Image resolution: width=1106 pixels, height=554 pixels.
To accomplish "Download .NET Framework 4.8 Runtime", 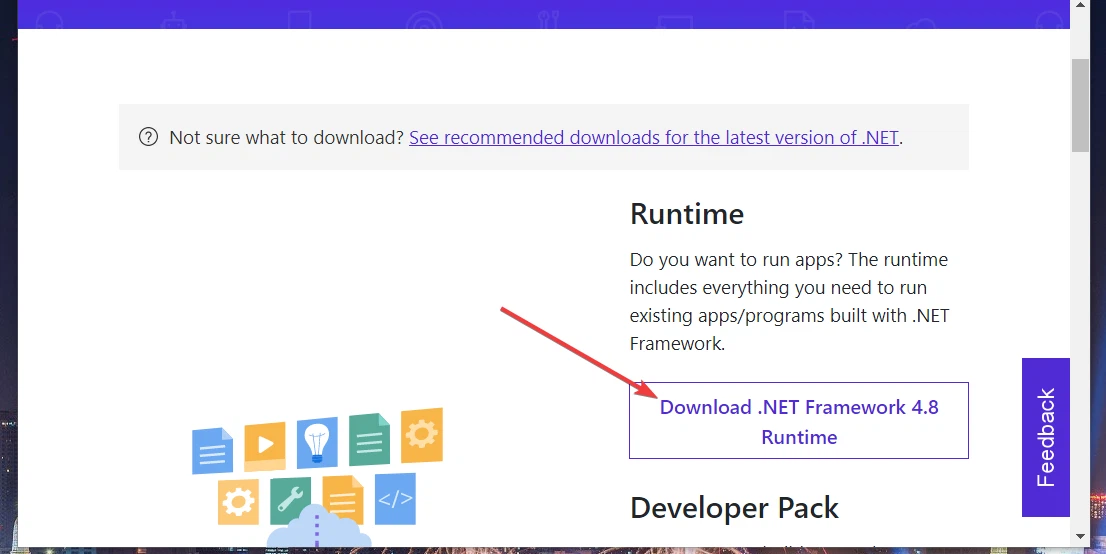I will pyautogui.click(x=798, y=421).
